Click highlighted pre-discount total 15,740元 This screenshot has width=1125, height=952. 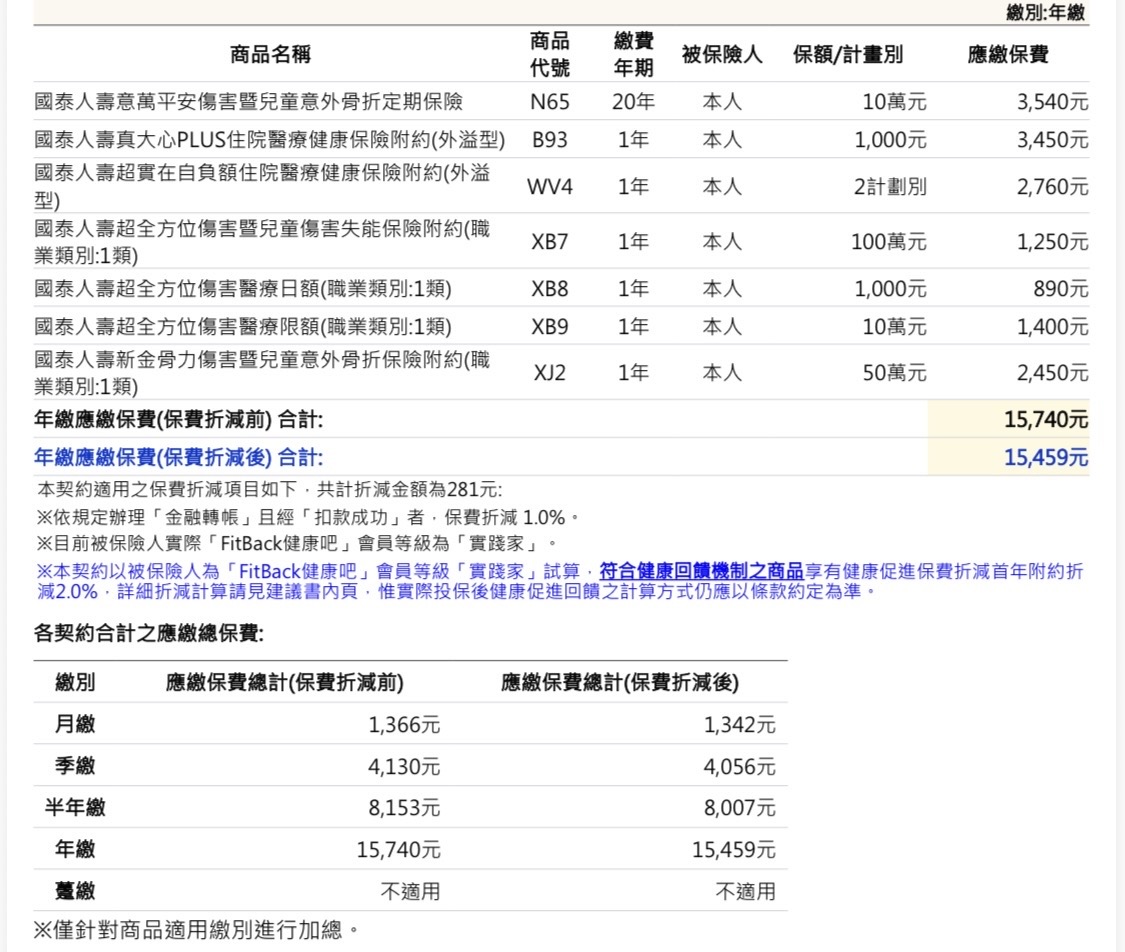[1045, 420]
